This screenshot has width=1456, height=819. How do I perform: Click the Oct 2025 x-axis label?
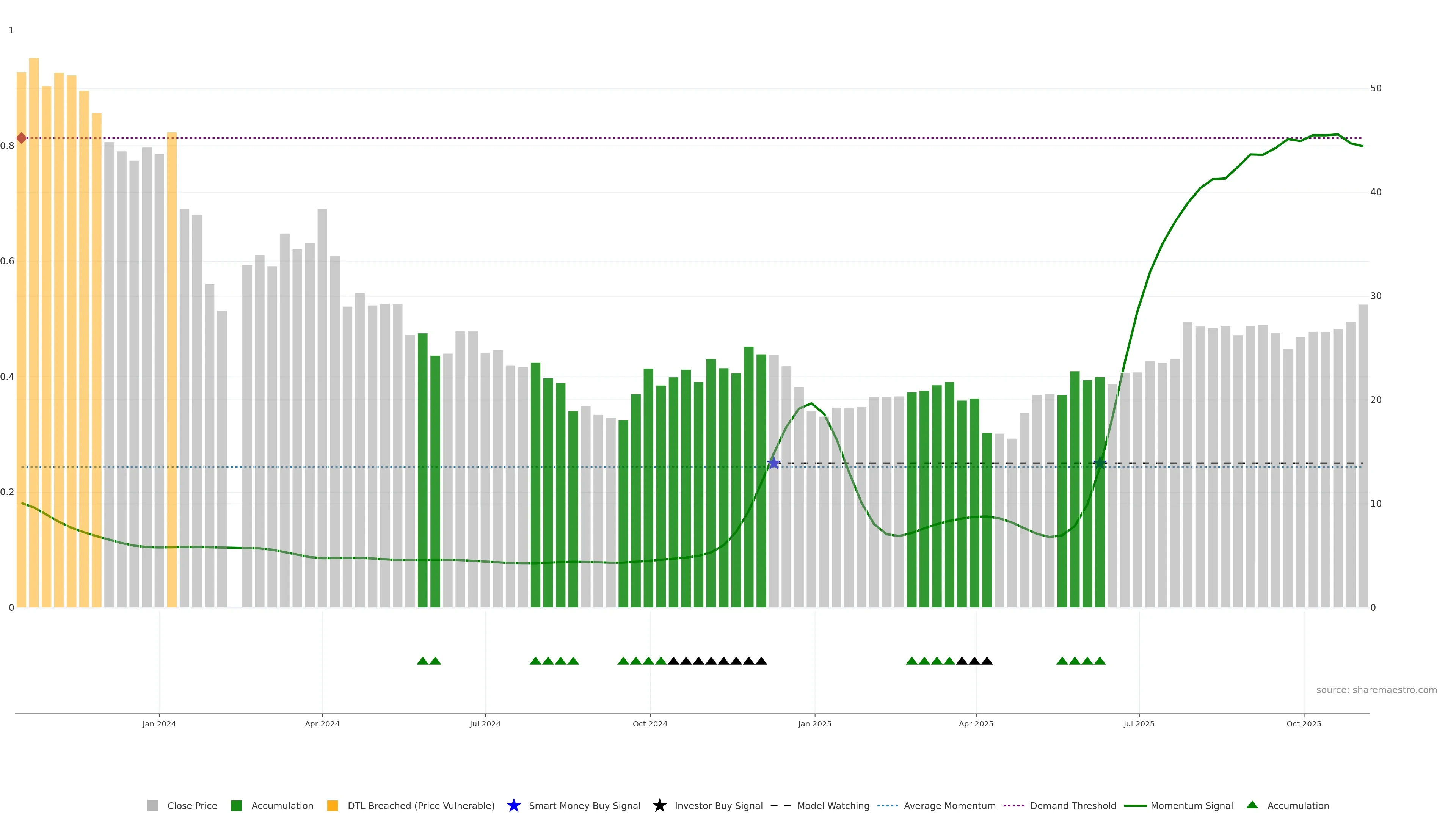1304,723
